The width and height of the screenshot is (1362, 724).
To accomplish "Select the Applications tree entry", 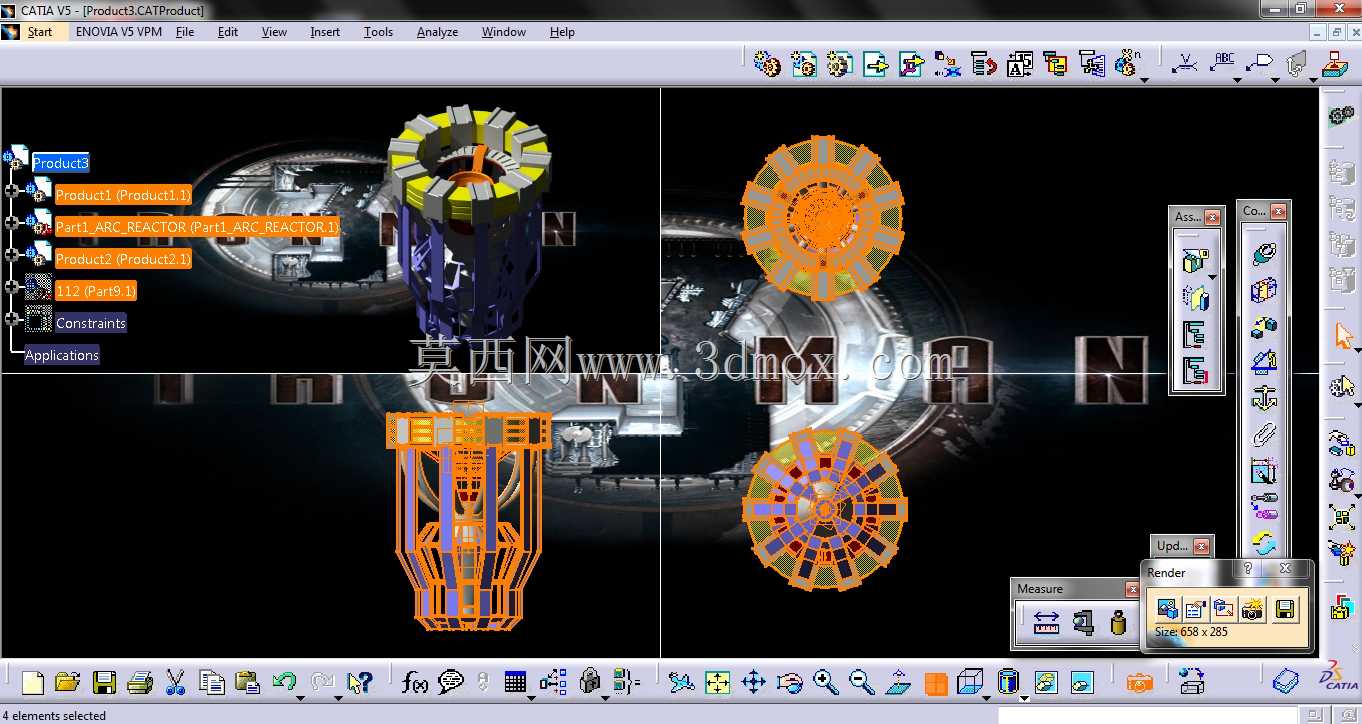I will pyautogui.click(x=62, y=355).
